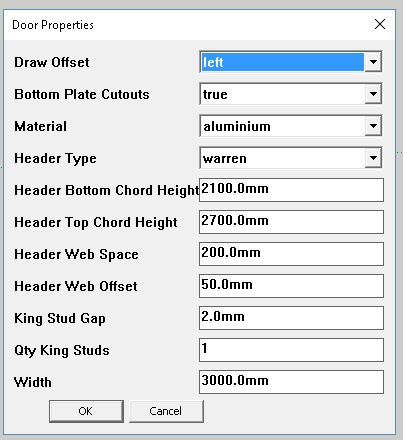Focus the King Stud Gap input

pos(291,318)
